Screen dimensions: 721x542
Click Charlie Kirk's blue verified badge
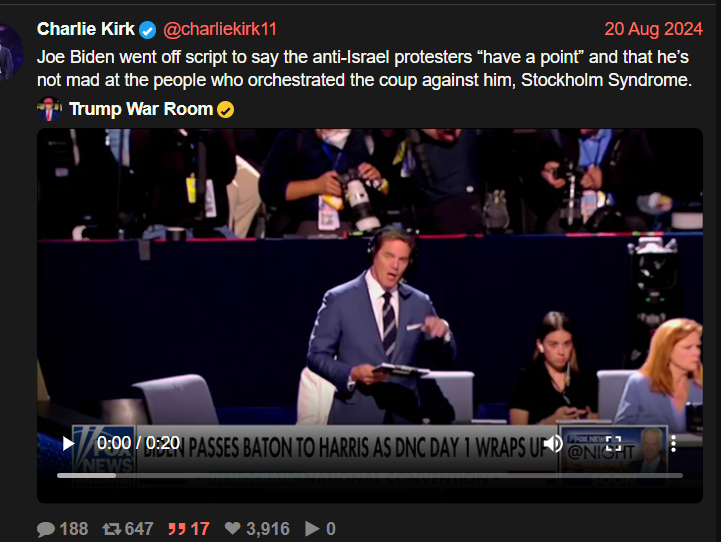point(148,30)
